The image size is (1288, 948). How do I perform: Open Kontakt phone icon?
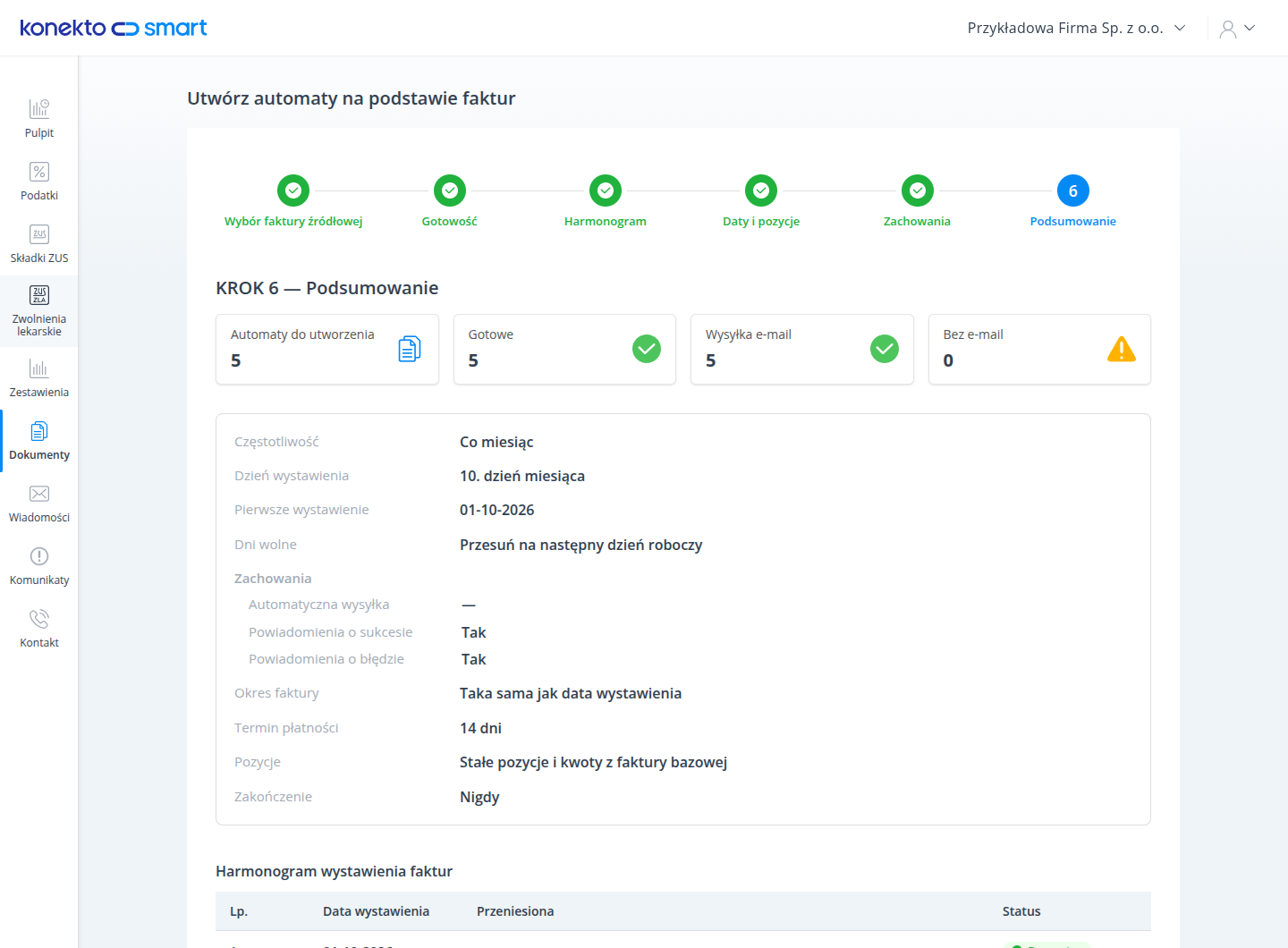pos(39,619)
